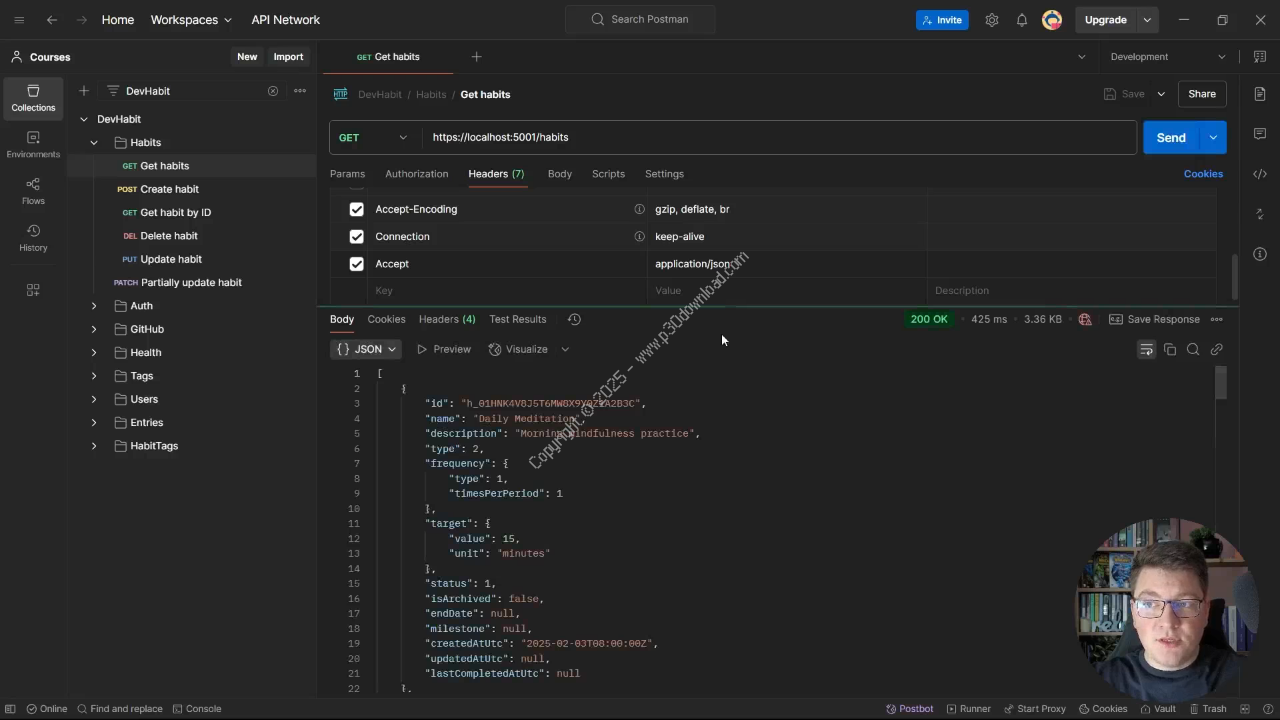This screenshot has width=1280, height=720.
Task: Open the code snippet icon
Action: tap(1260, 174)
